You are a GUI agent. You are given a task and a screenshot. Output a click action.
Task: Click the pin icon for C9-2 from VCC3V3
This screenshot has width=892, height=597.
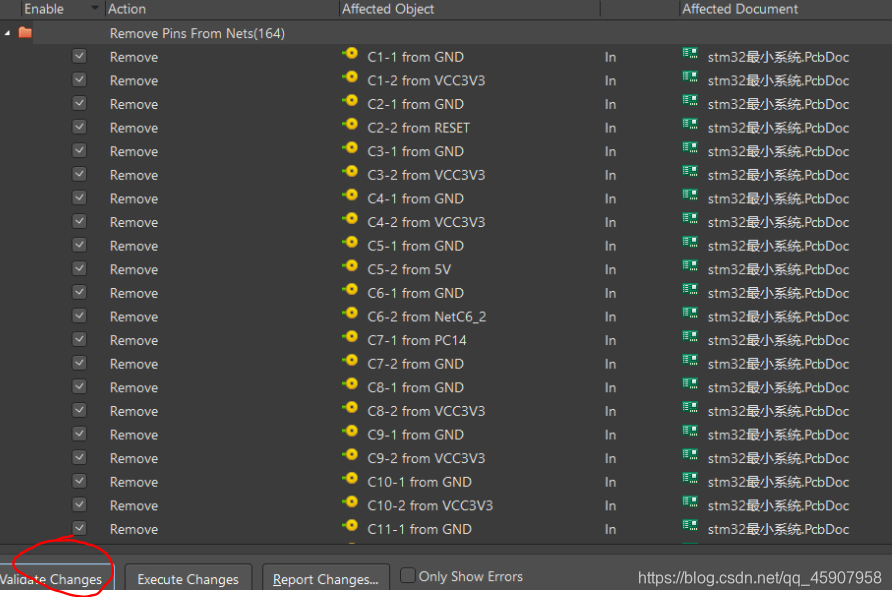tap(350, 455)
